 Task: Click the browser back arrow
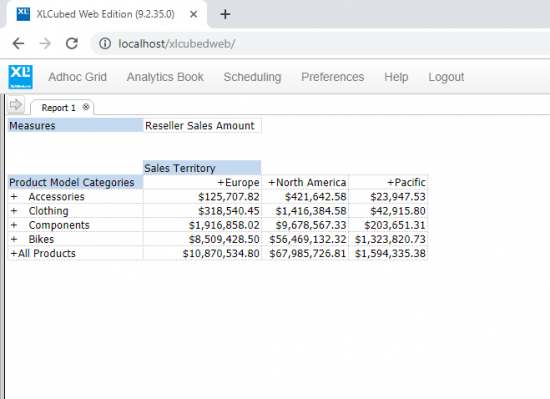[x=18, y=44]
